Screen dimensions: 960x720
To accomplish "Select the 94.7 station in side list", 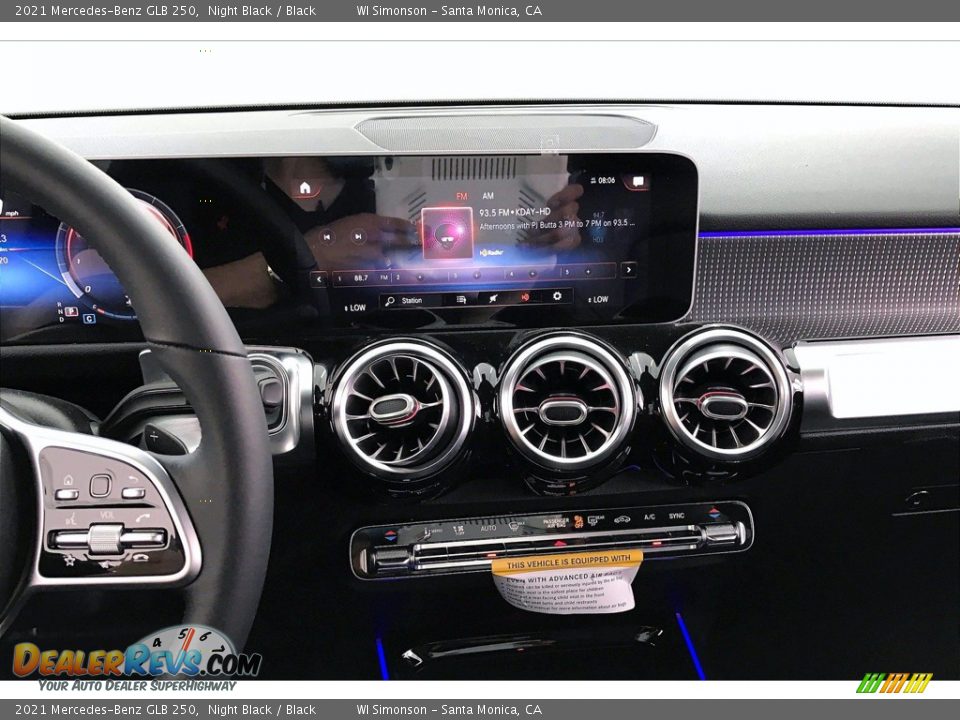I will [598, 215].
